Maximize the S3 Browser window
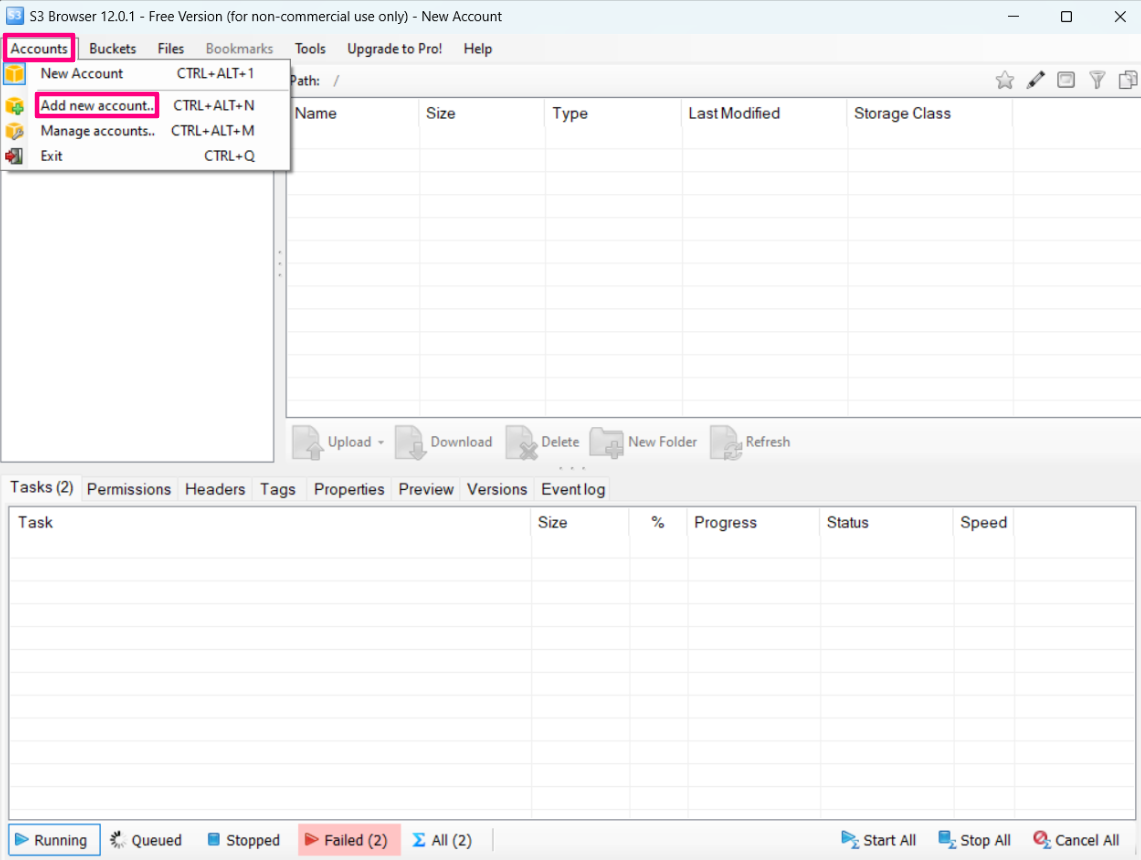Screen dimensions: 1141x860 coord(1066,16)
